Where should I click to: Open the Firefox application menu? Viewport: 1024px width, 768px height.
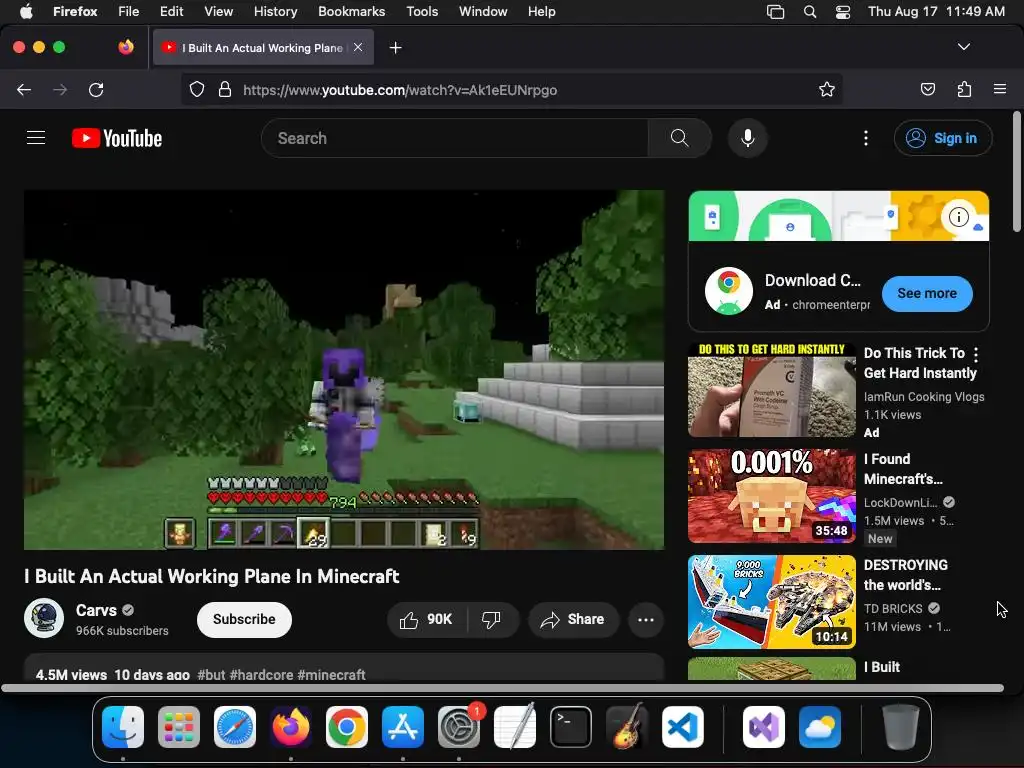point(1000,89)
